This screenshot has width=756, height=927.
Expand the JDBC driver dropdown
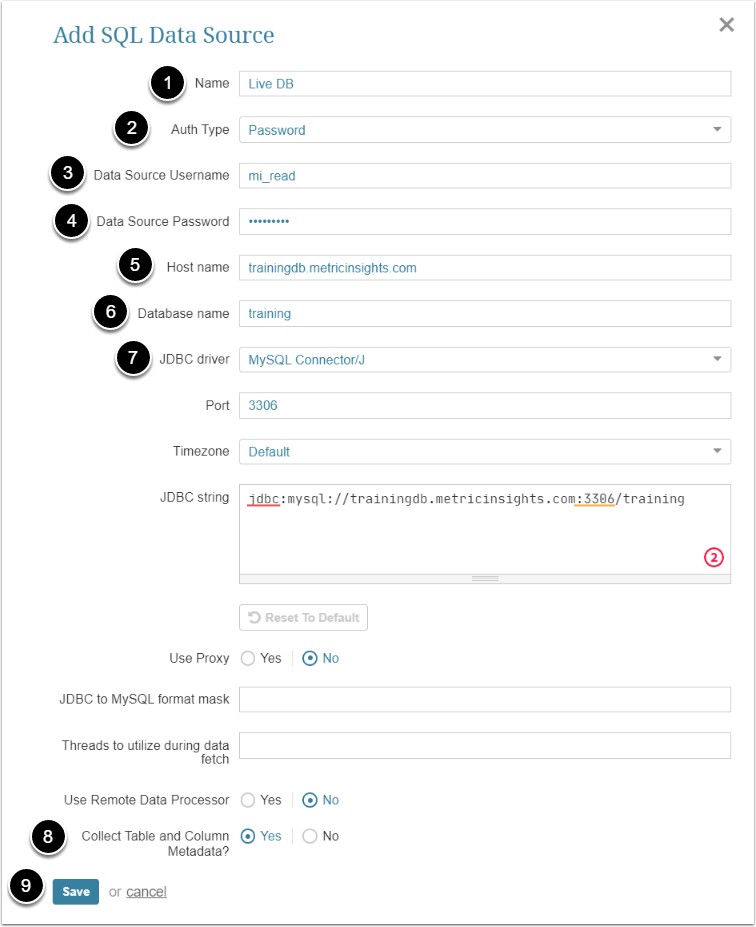[485, 360]
